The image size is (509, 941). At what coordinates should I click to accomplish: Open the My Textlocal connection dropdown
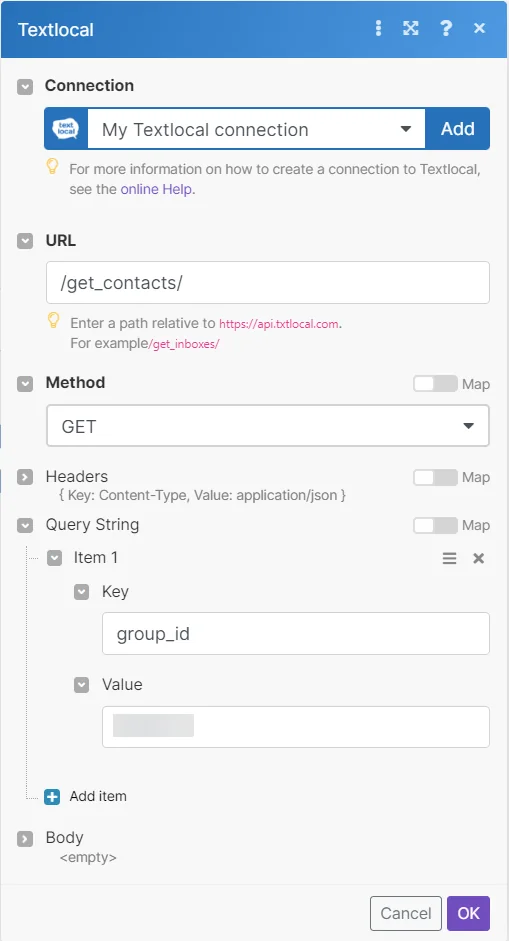[256, 128]
